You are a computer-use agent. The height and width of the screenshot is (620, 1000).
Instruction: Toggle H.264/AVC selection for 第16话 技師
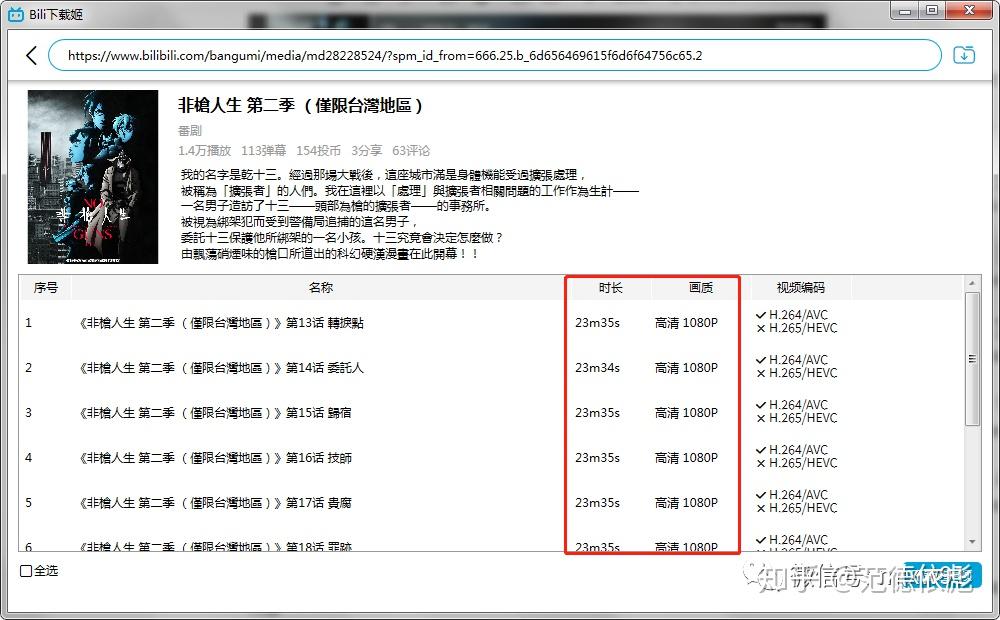point(762,451)
